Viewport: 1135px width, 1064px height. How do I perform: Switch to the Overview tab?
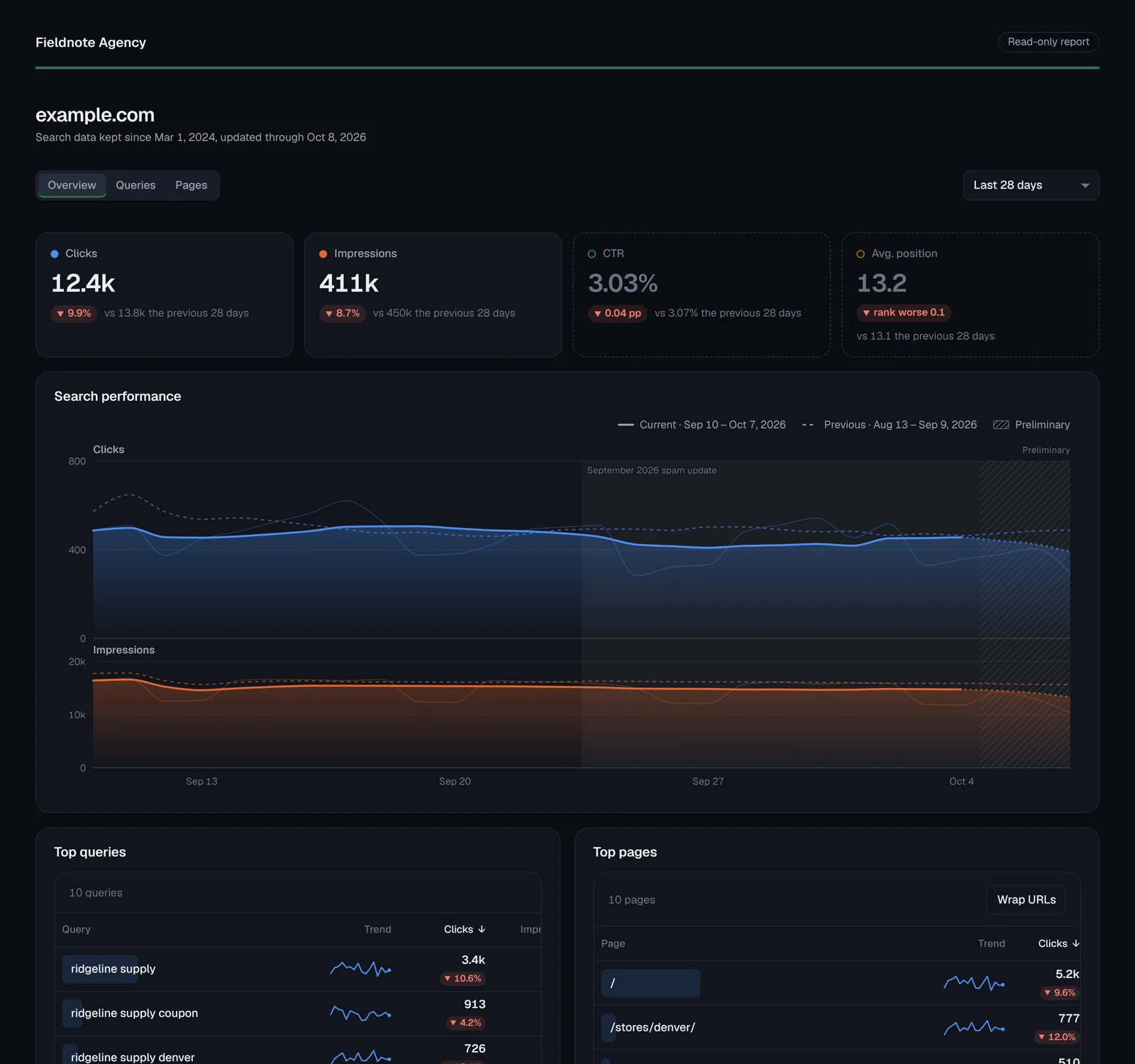[72, 185]
